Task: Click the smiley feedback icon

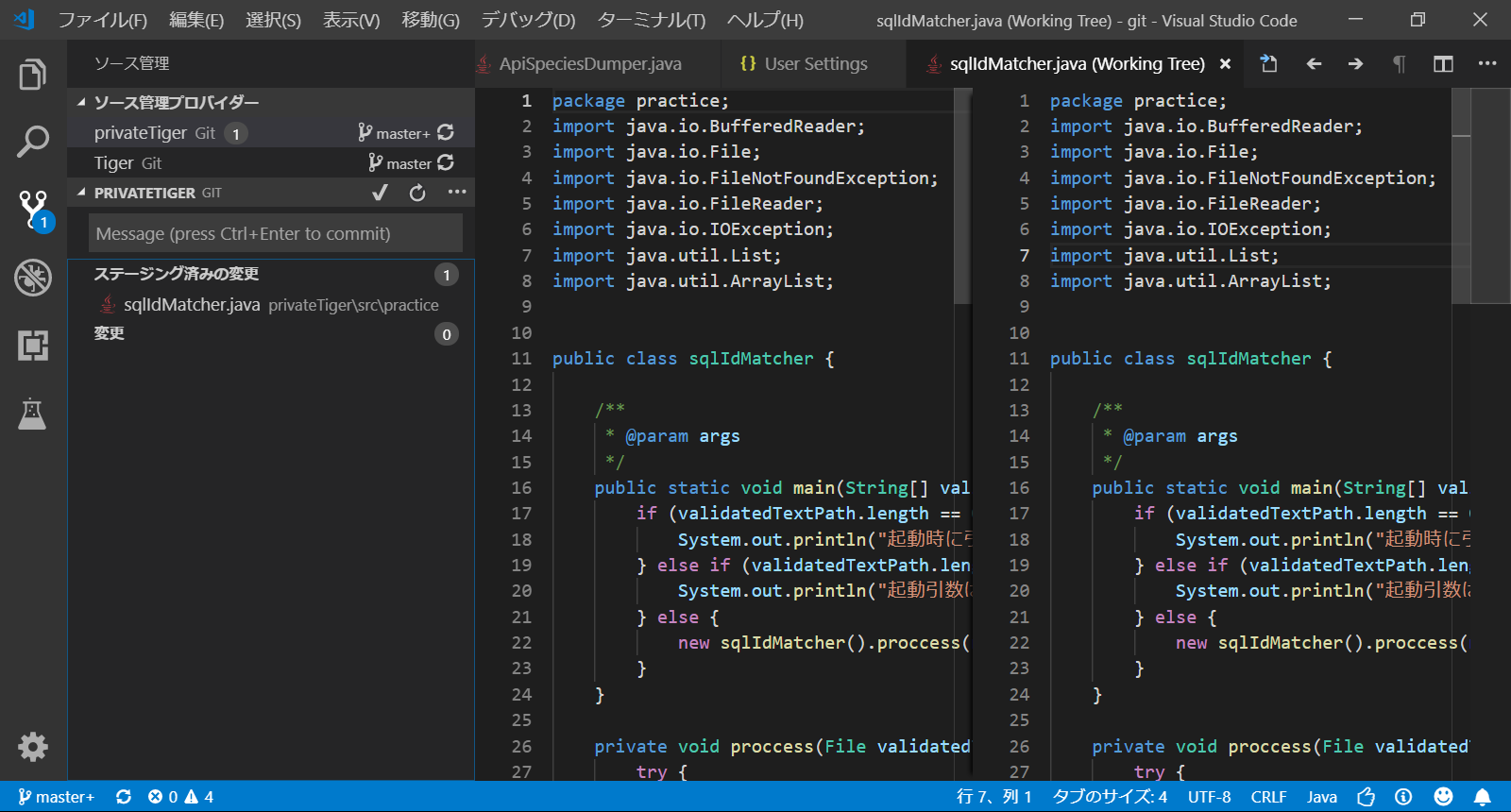Action: pyautogui.click(x=1443, y=797)
